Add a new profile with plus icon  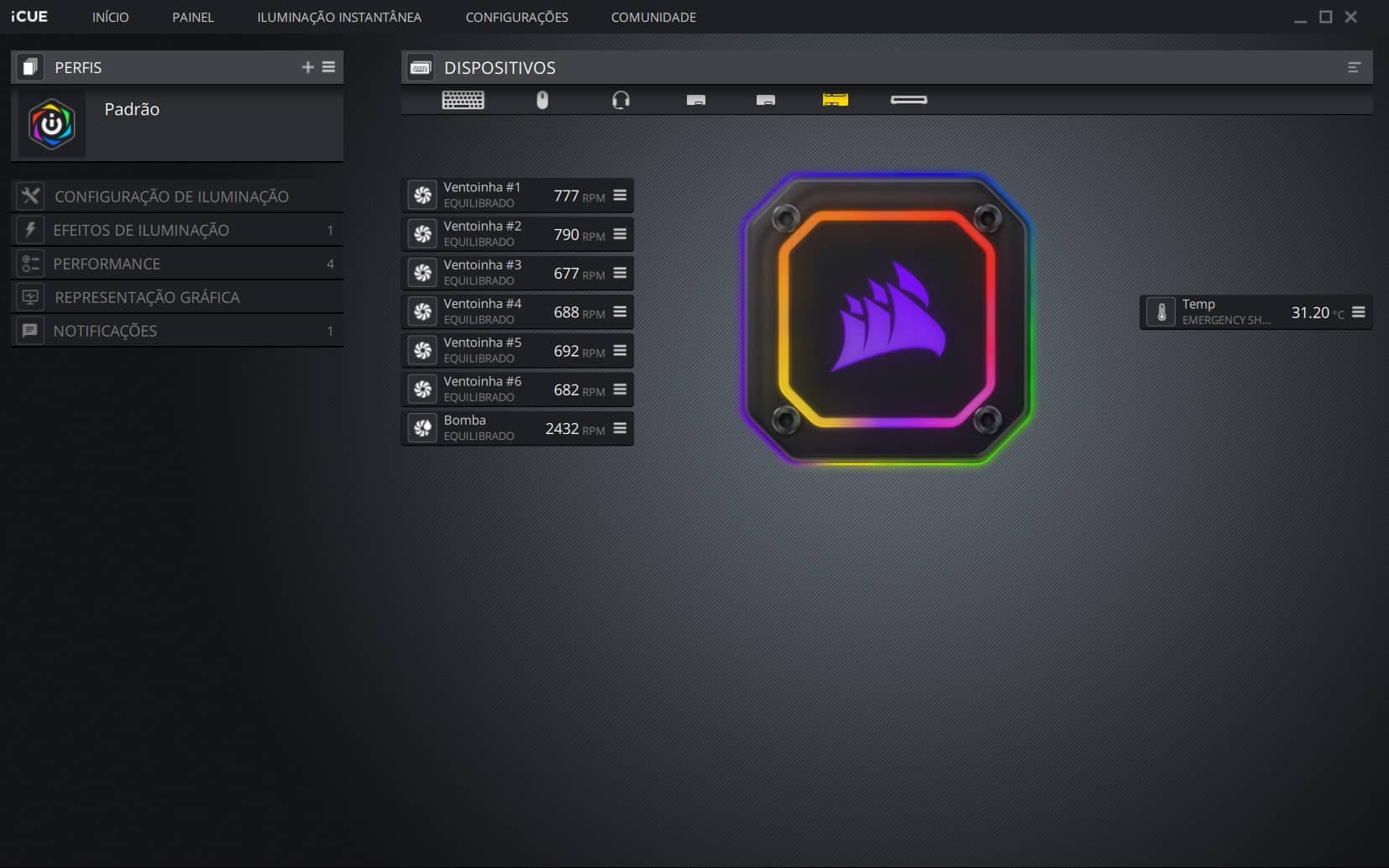point(307,67)
